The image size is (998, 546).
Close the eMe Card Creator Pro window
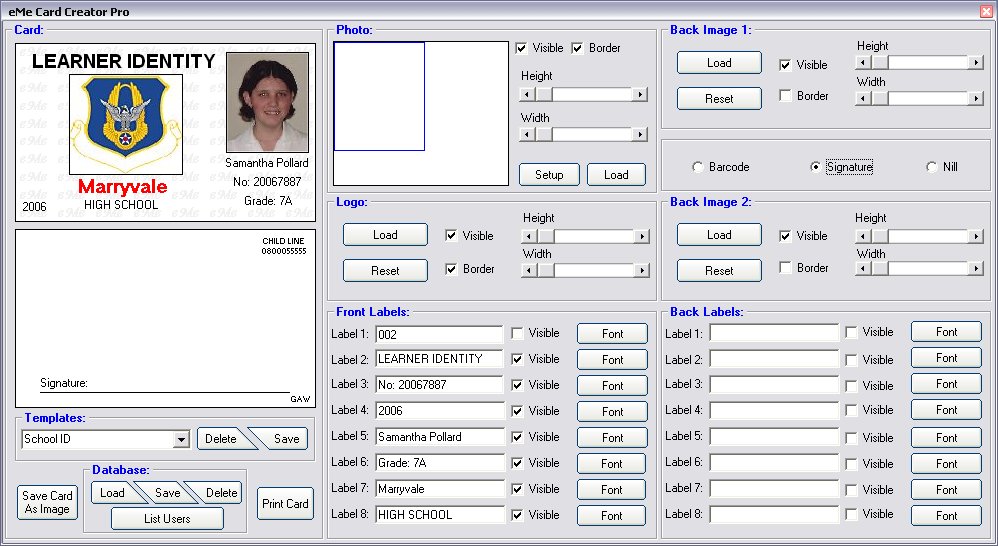tap(985, 11)
